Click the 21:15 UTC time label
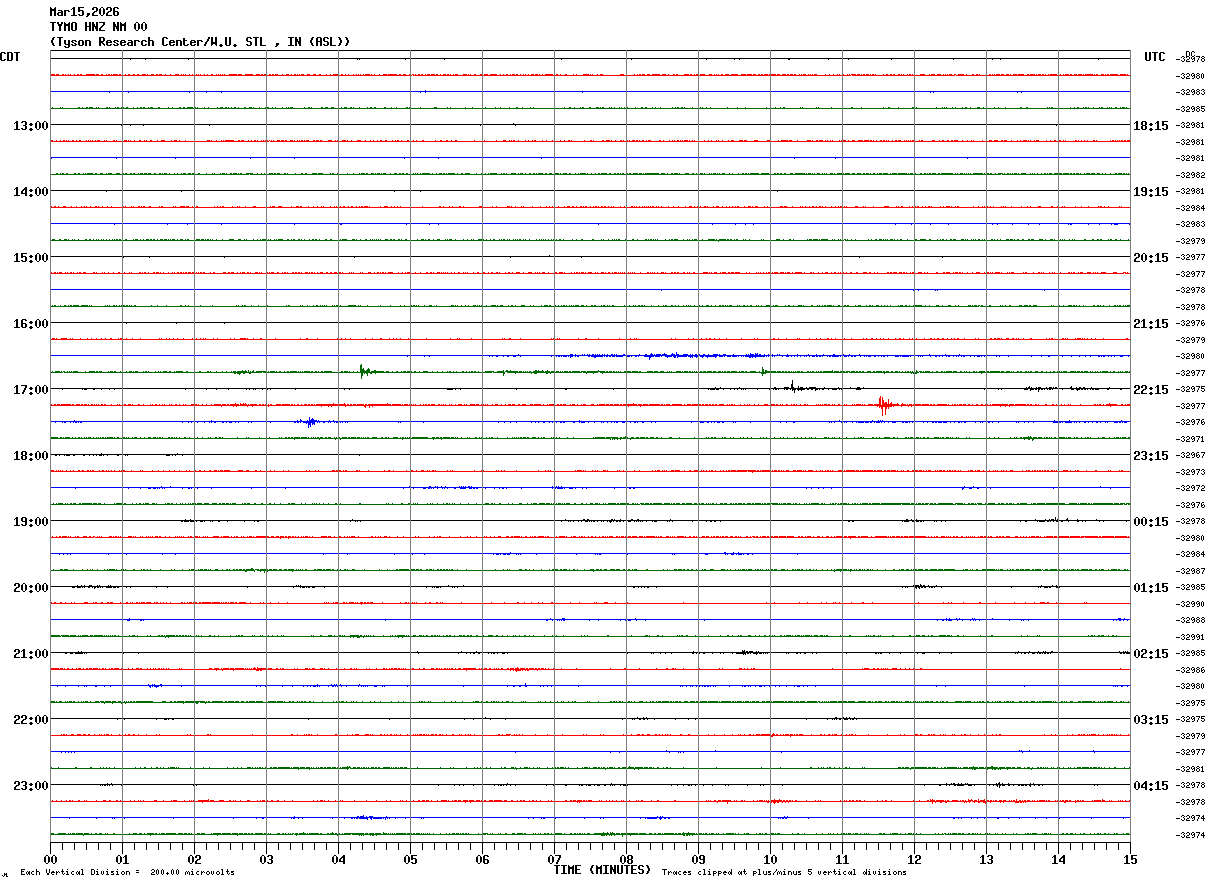The width and height of the screenshot is (1210, 886). coord(1151,323)
